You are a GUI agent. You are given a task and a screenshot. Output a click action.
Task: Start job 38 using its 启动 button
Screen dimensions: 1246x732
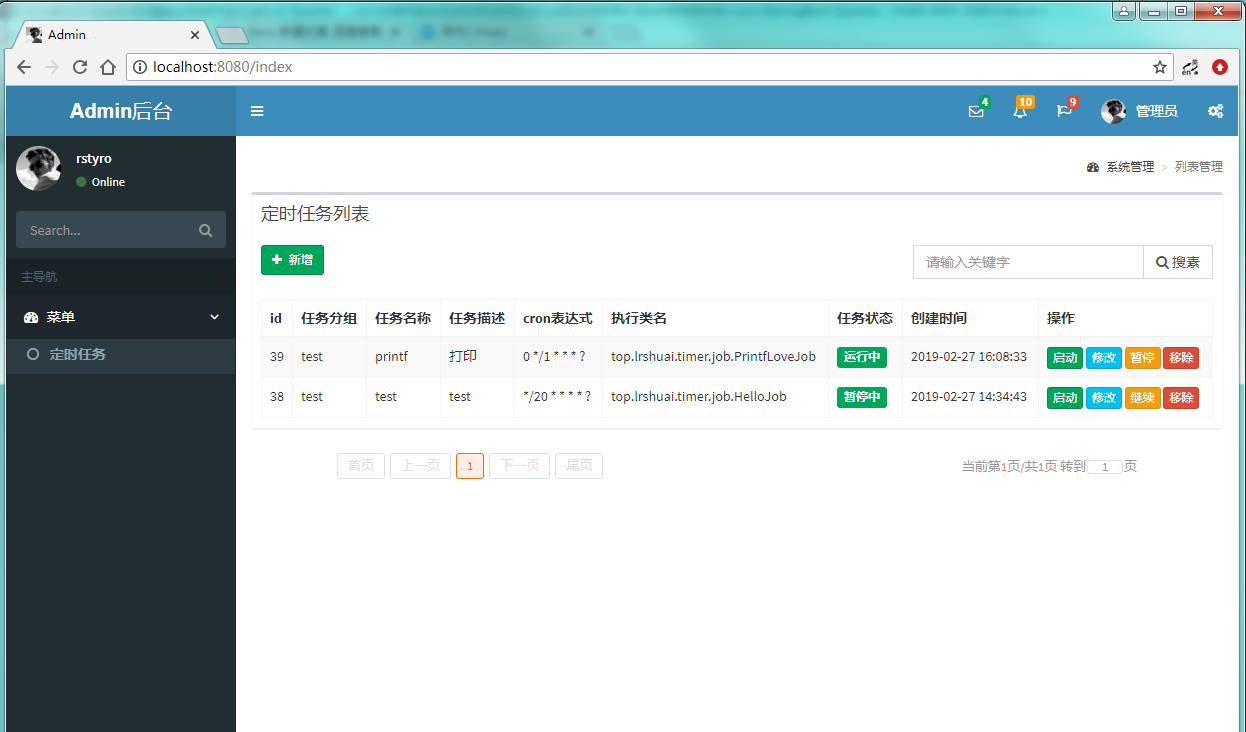[x=1064, y=397]
